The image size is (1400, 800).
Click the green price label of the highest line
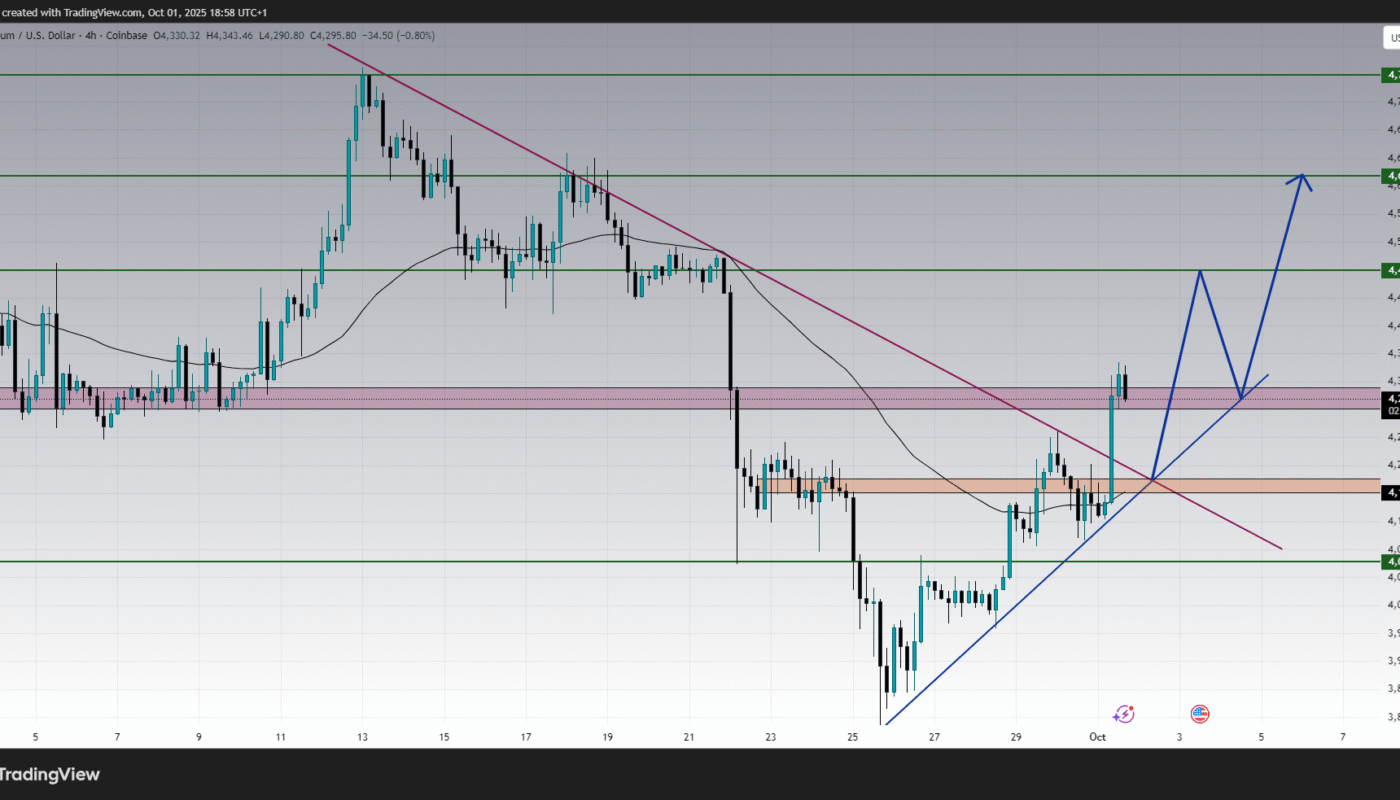coord(1391,75)
